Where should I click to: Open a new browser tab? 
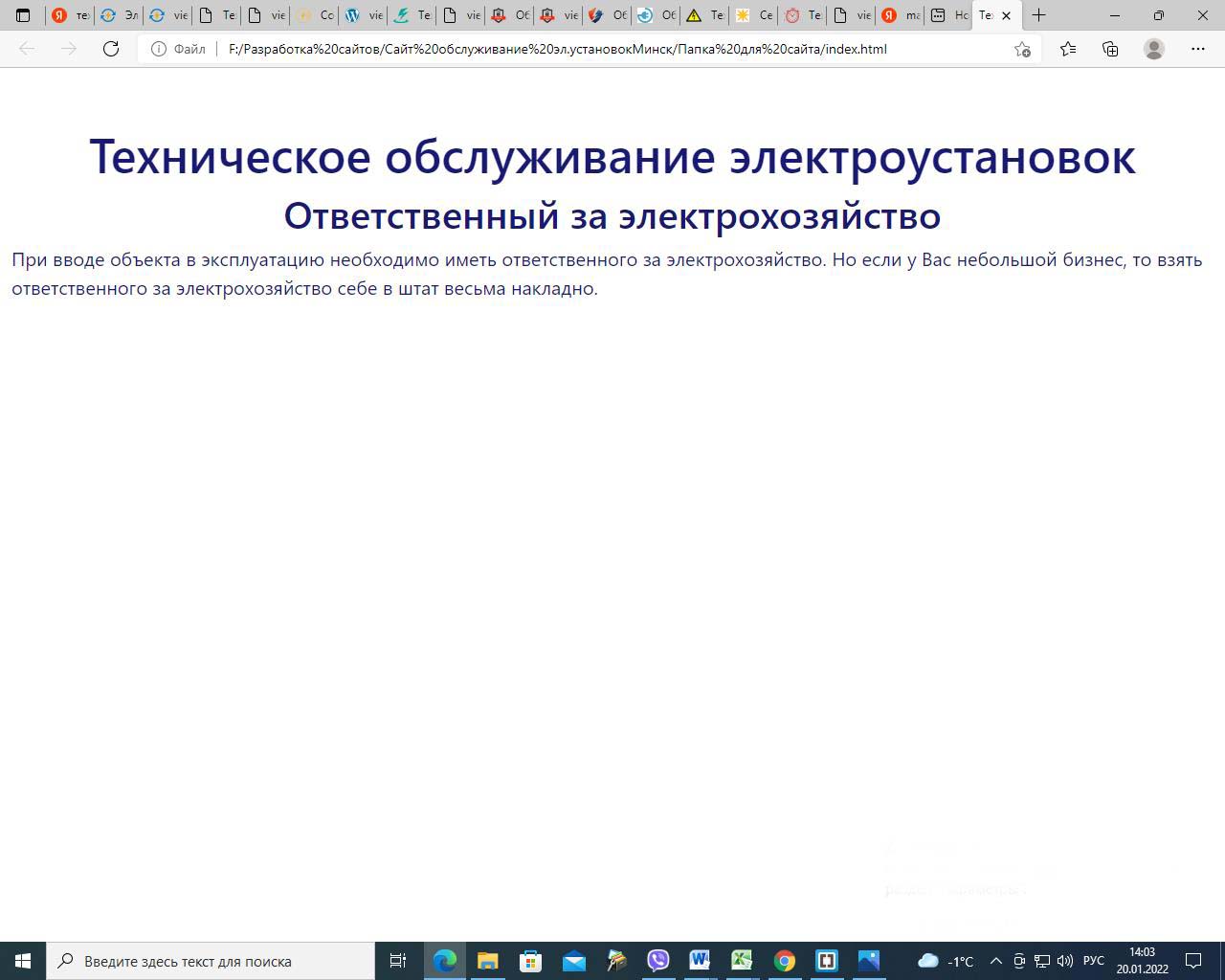(x=1038, y=15)
